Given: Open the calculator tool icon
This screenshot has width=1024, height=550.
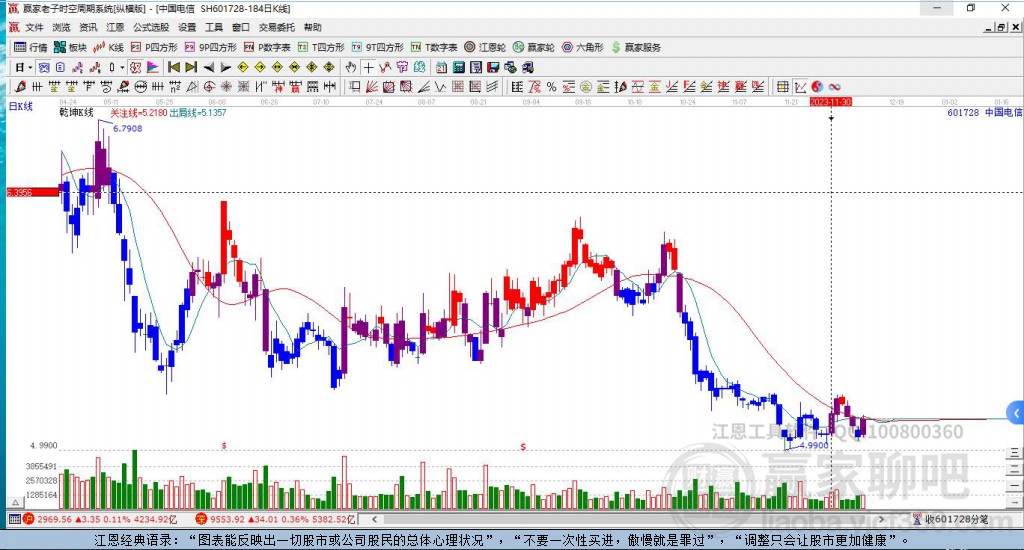Looking at the screenshot, I should [x=458, y=67].
